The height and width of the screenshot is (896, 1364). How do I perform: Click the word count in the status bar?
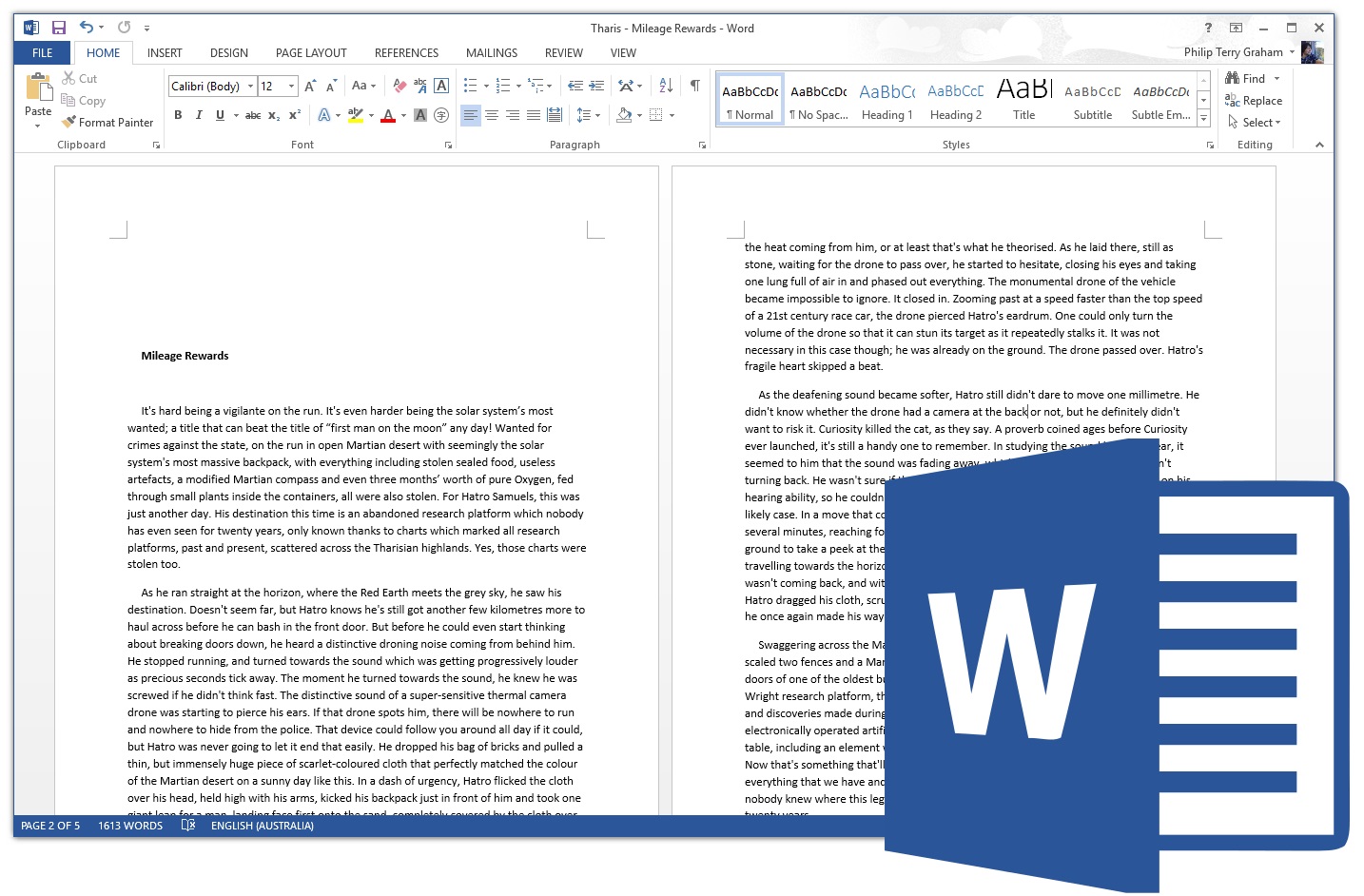130,826
